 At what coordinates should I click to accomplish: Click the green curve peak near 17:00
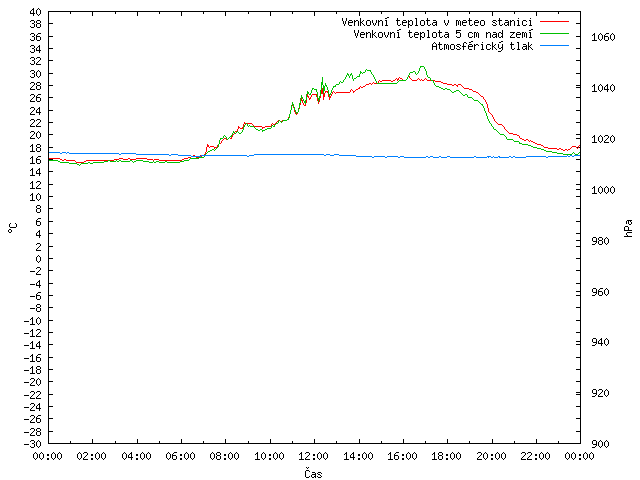422,67
